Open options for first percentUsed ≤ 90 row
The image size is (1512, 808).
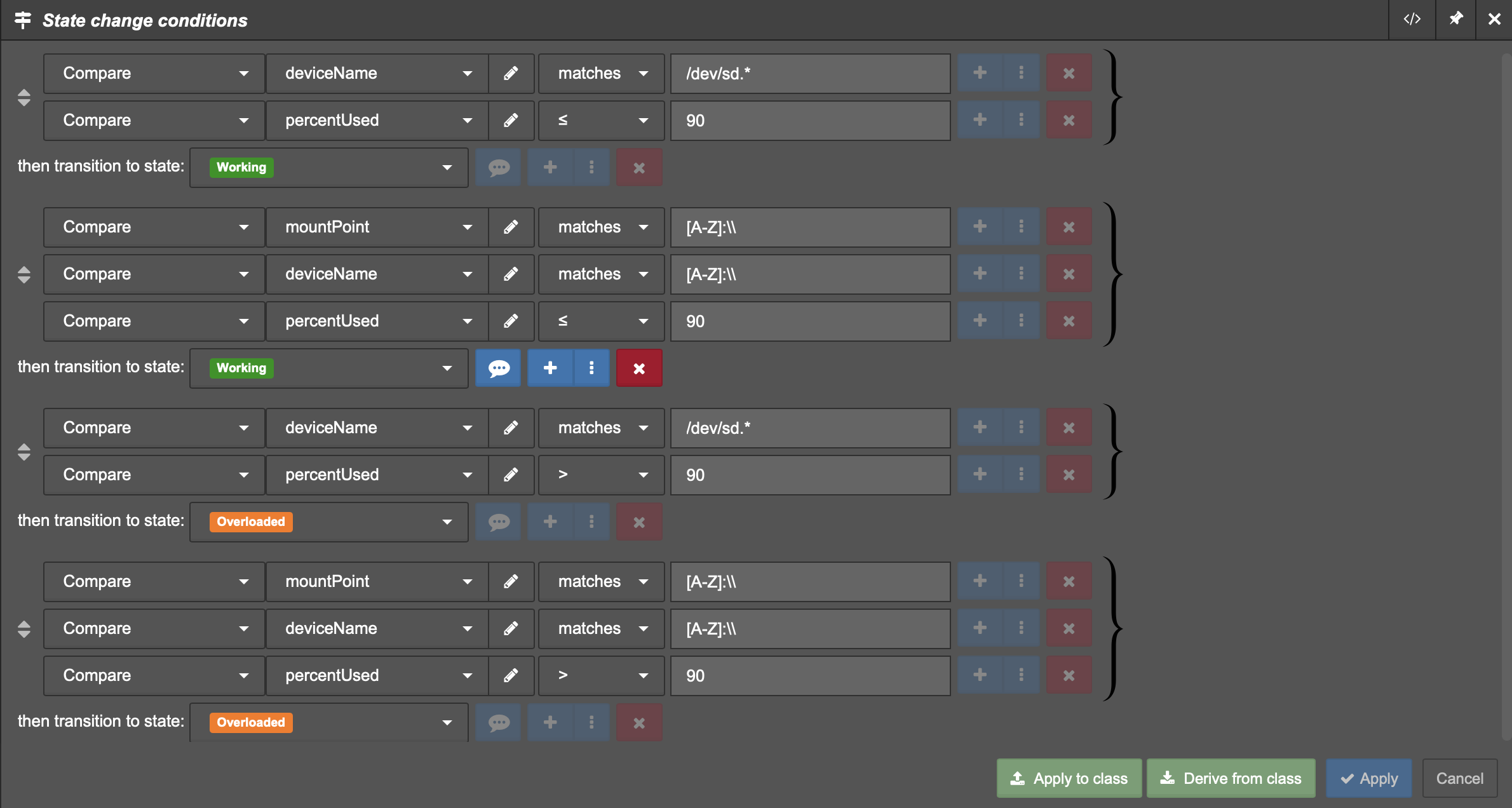1021,120
